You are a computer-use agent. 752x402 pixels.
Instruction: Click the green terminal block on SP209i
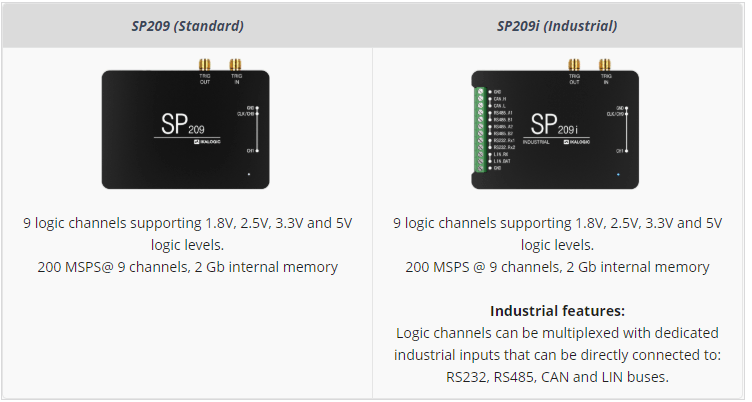click(481, 128)
